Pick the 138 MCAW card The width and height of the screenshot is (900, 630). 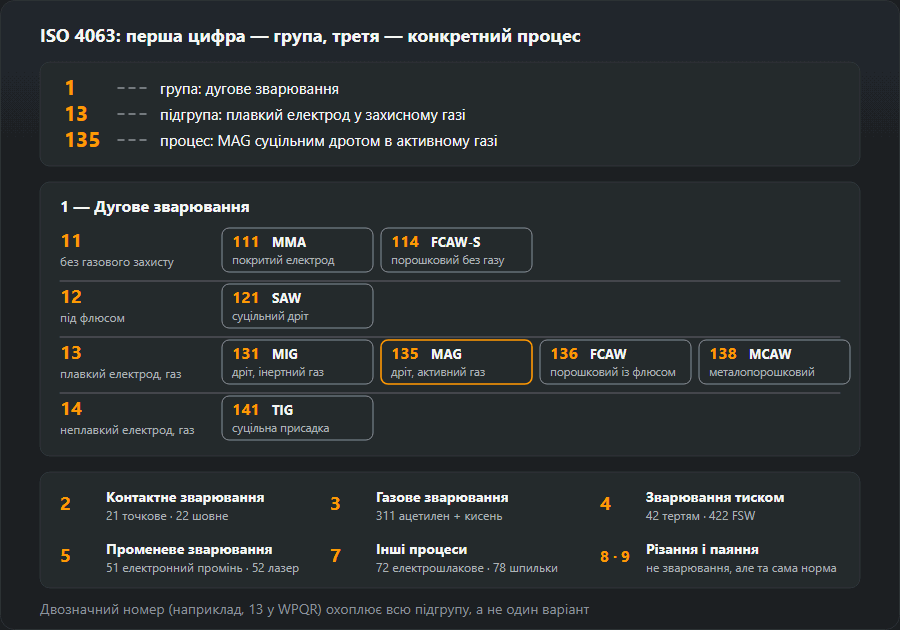774,362
